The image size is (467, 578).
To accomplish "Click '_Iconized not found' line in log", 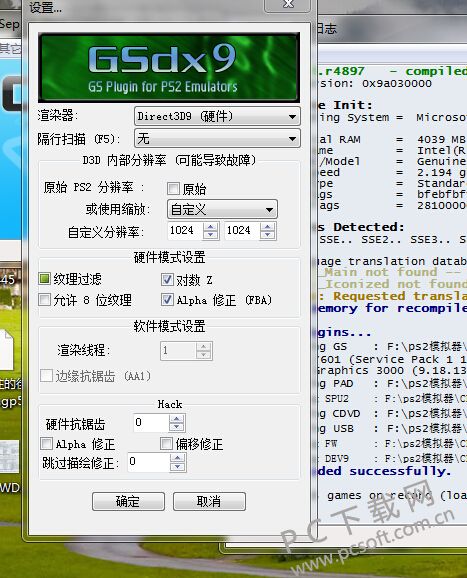I will (392, 284).
